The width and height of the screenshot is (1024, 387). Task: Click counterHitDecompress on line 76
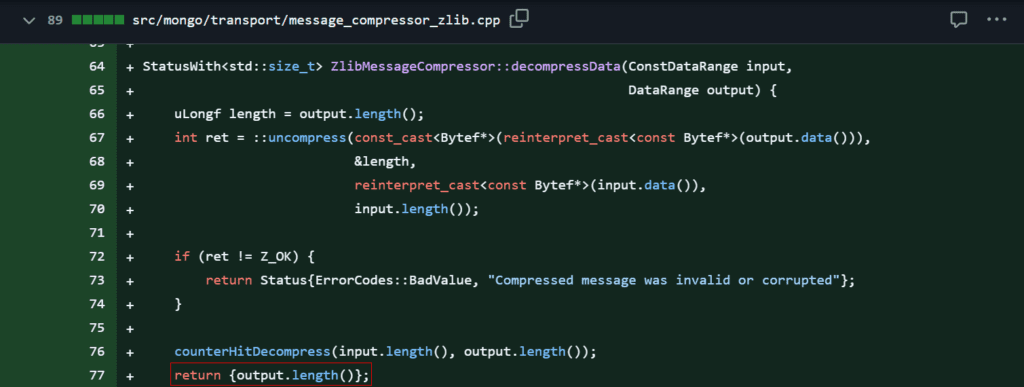click(x=252, y=352)
